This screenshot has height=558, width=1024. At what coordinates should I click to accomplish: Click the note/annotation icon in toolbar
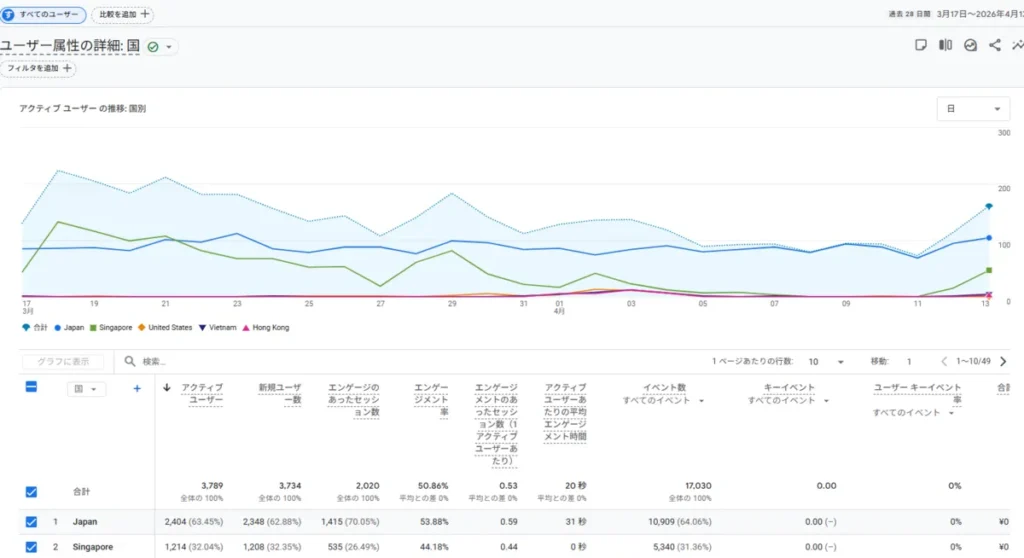(x=921, y=45)
